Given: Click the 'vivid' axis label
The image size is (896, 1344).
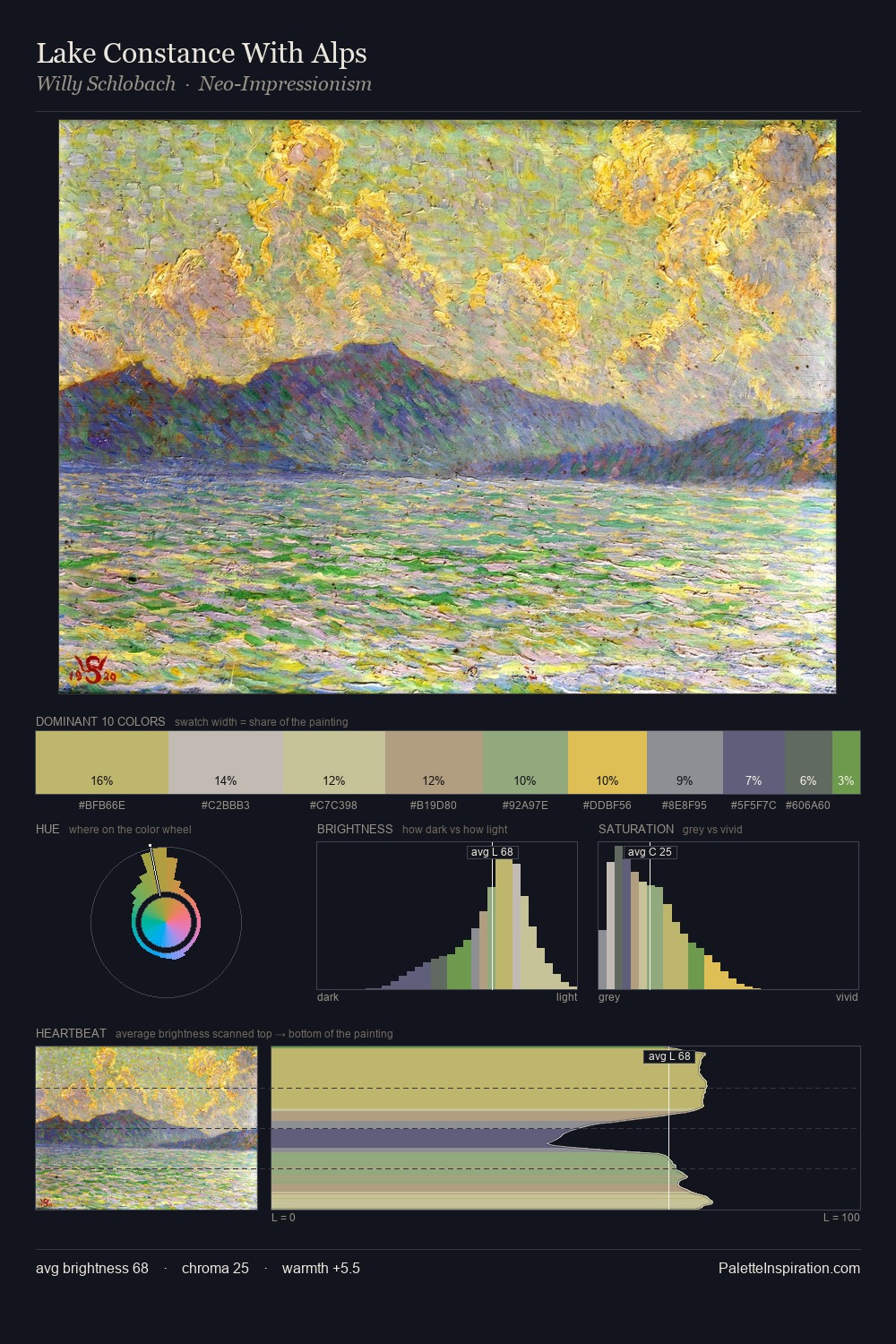Looking at the screenshot, I should (x=847, y=997).
